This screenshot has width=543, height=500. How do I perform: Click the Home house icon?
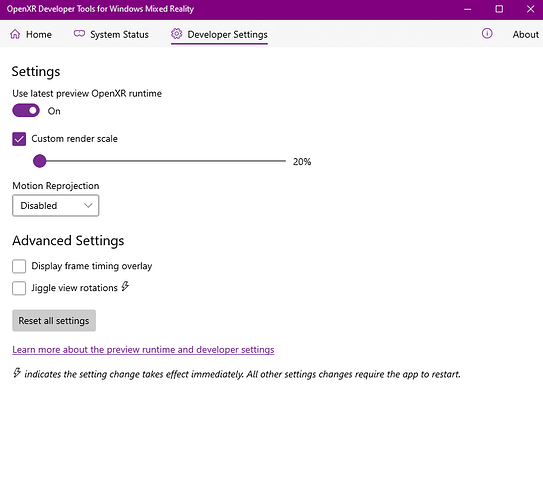coord(15,34)
